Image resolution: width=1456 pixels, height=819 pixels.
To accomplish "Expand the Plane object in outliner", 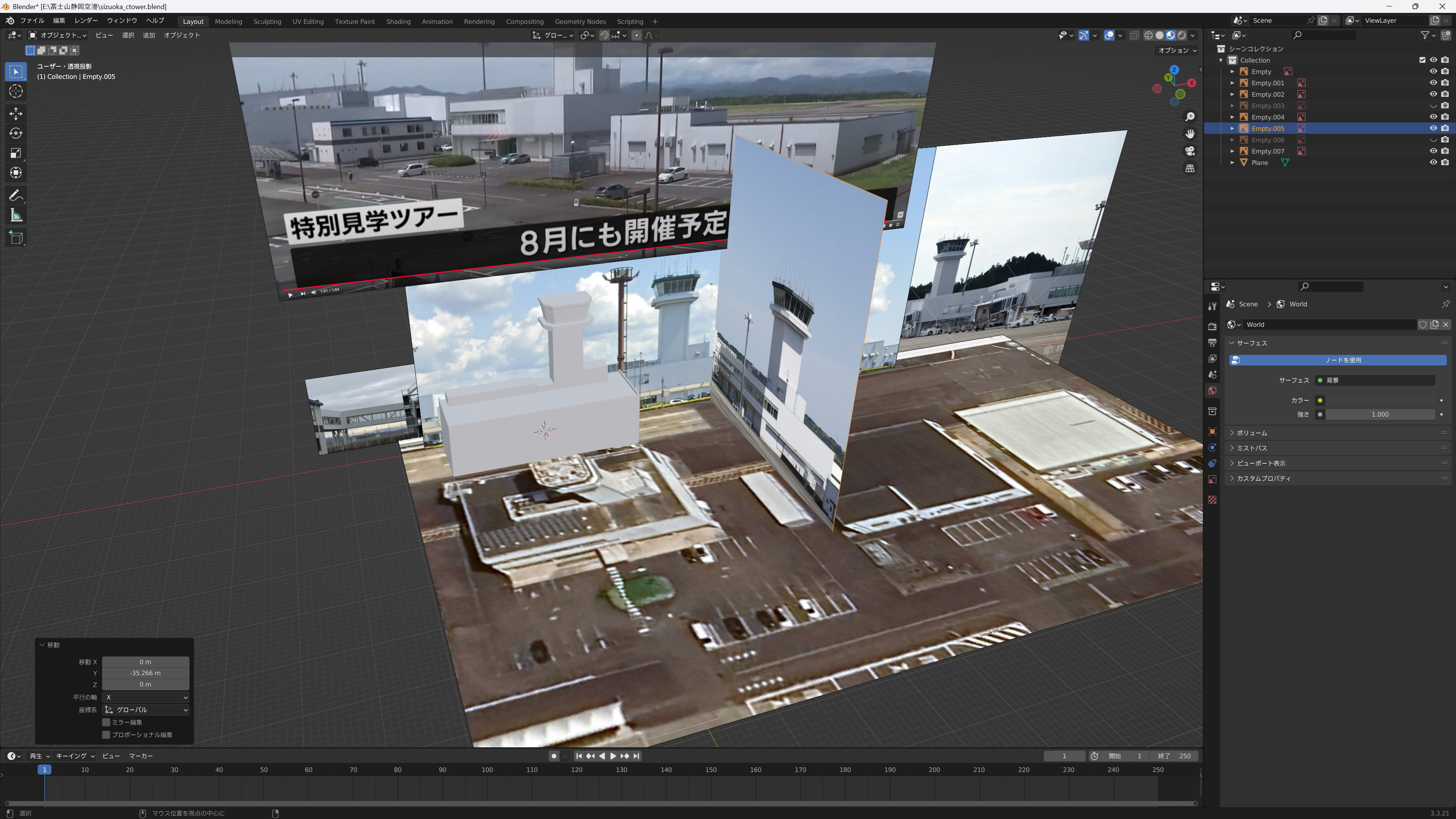I will (1233, 162).
